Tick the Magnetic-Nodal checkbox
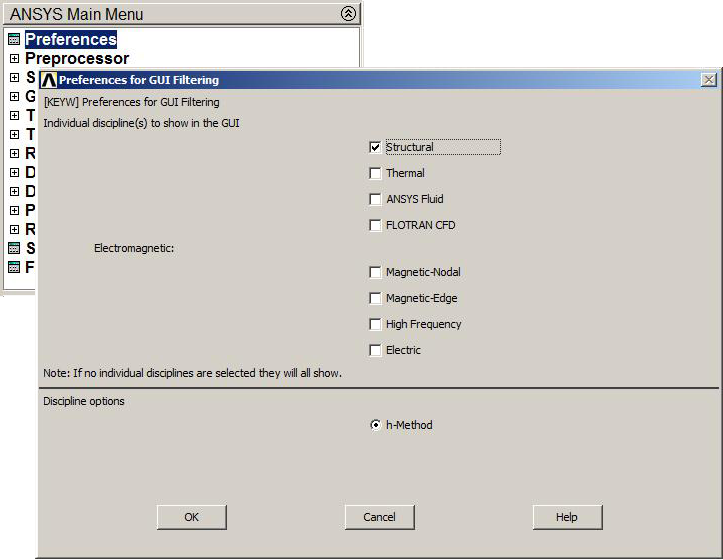 pyautogui.click(x=376, y=272)
